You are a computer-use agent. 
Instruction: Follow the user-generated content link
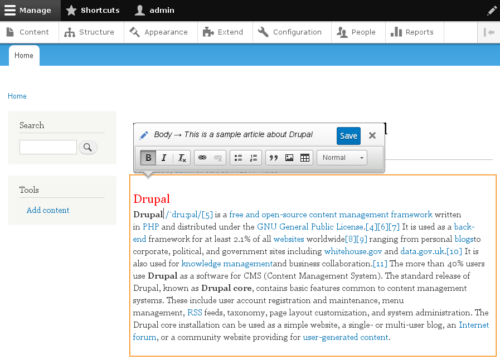pyautogui.click(x=345, y=337)
